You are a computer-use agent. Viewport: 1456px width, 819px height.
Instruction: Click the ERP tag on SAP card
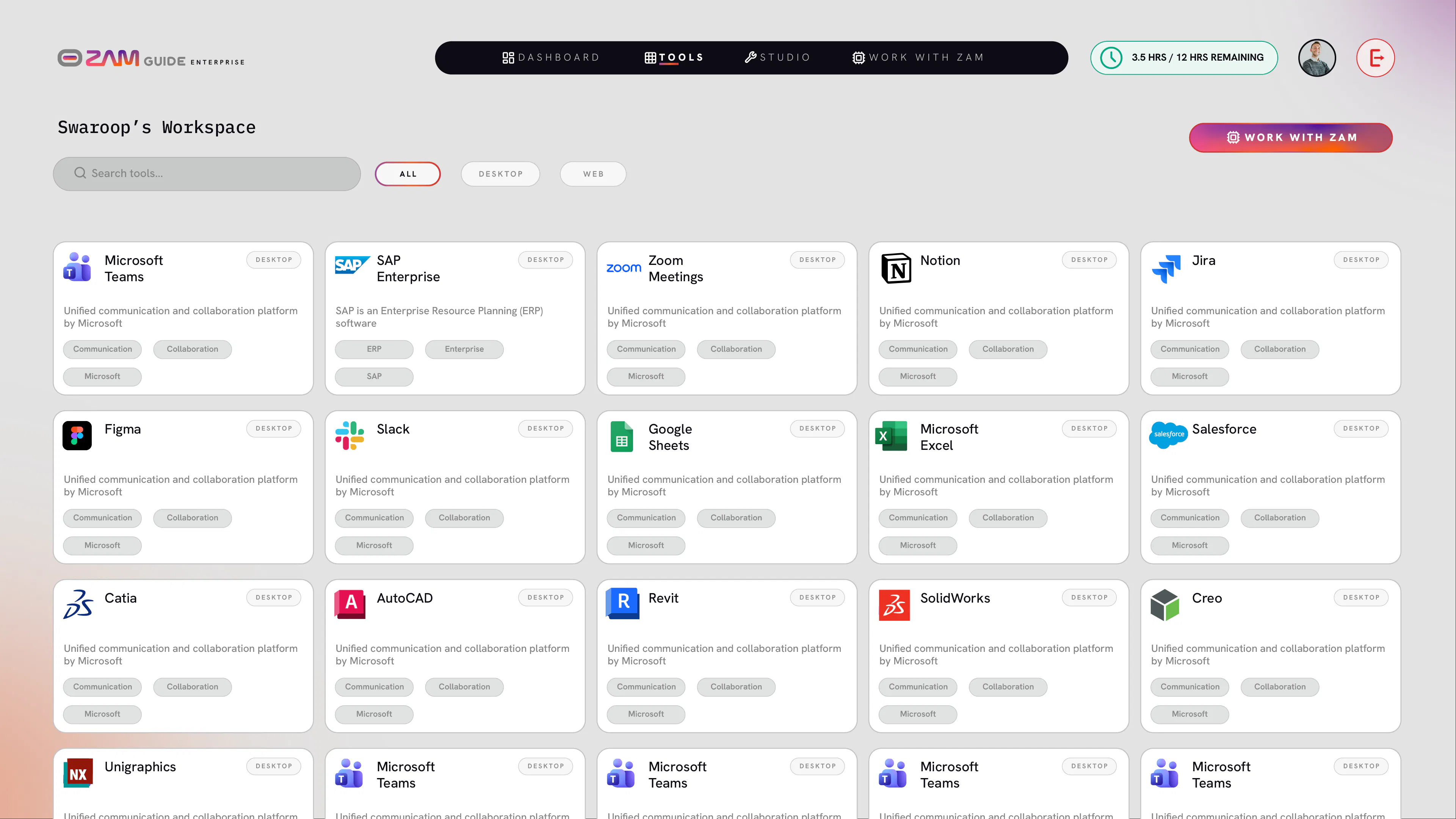coord(374,349)
